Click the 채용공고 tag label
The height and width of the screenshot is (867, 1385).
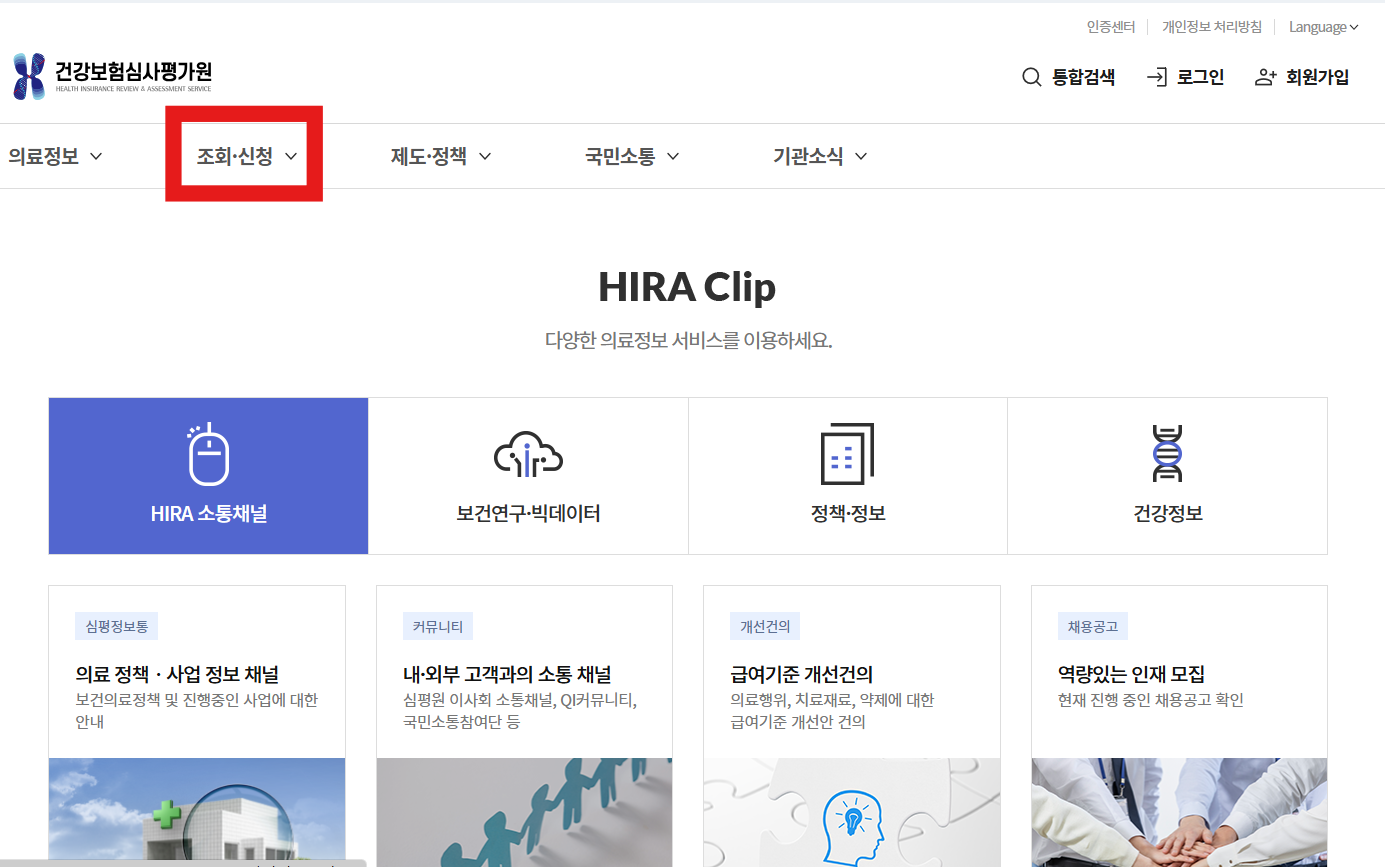click(x=1093, y=627)
